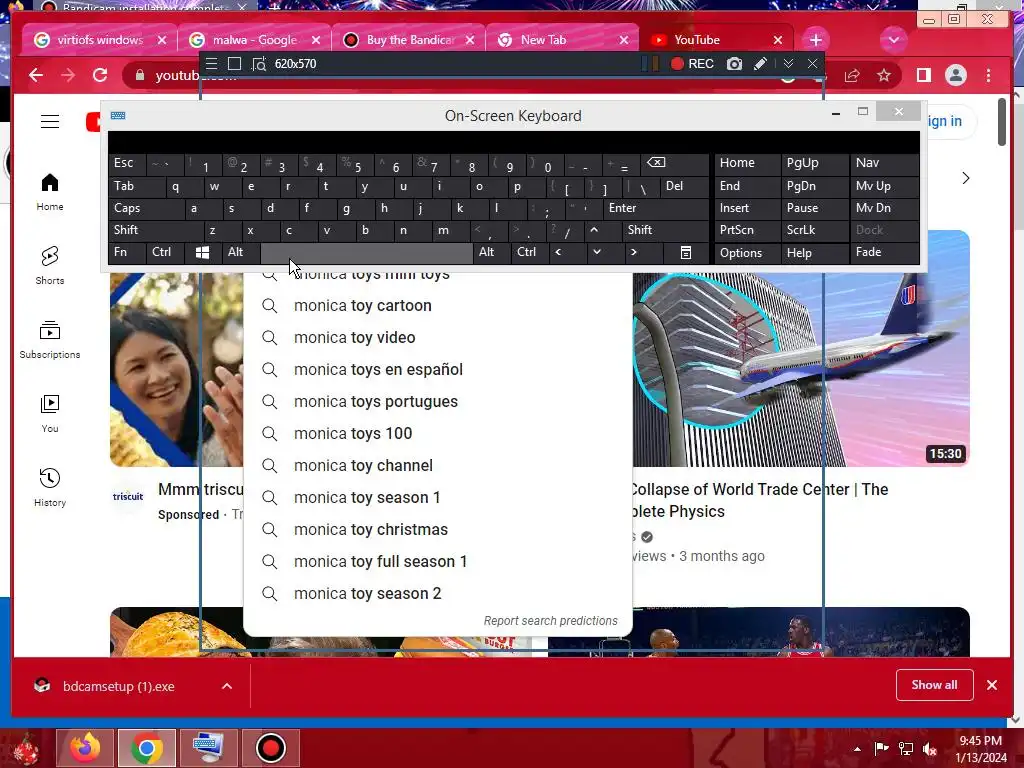This screenshot has height=768, width=1024.
Task: Switch to virtiofs windows Google tab
Action: [99, 40]
